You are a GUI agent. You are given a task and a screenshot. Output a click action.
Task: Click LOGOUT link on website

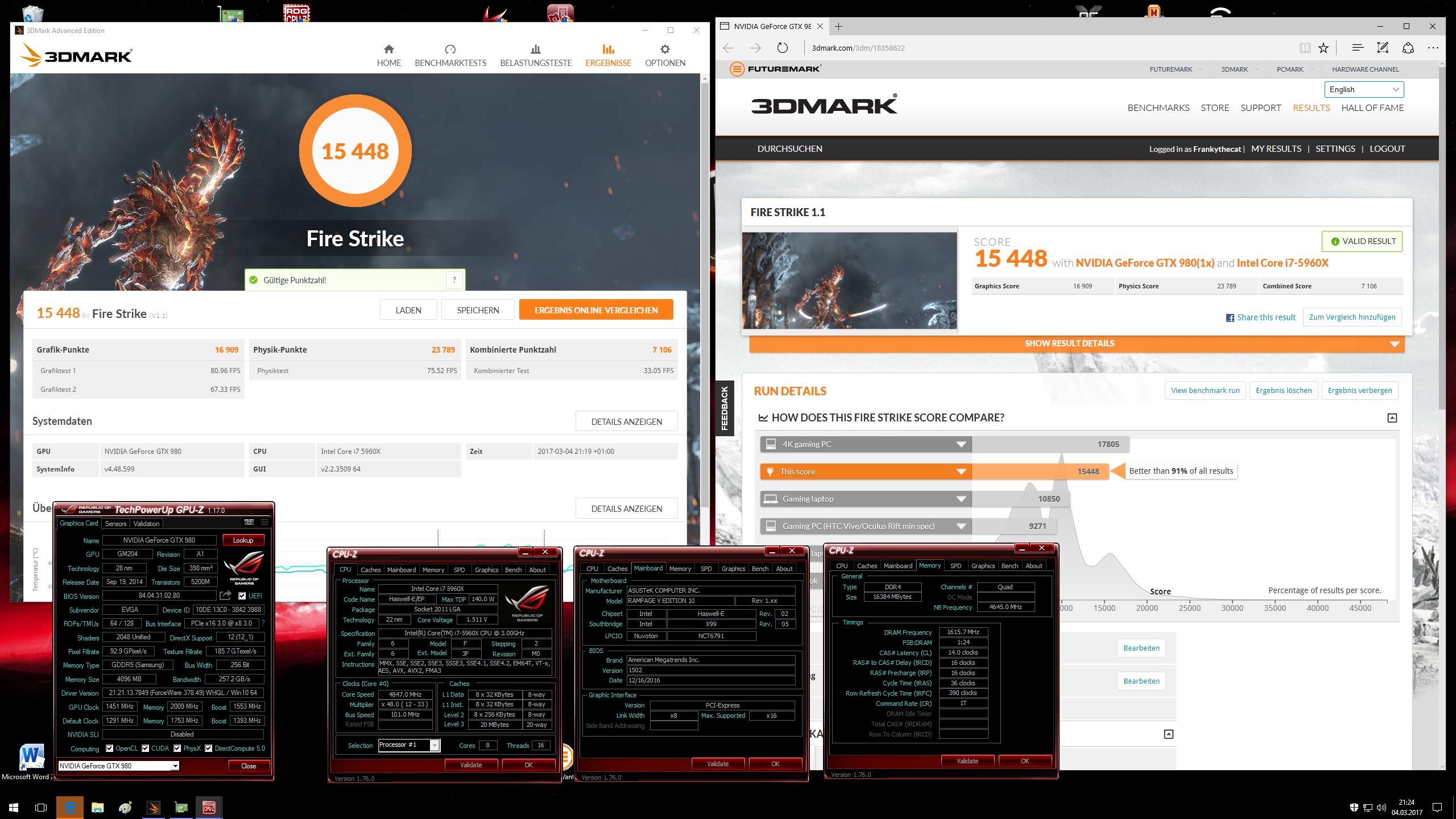point(1387,148)
